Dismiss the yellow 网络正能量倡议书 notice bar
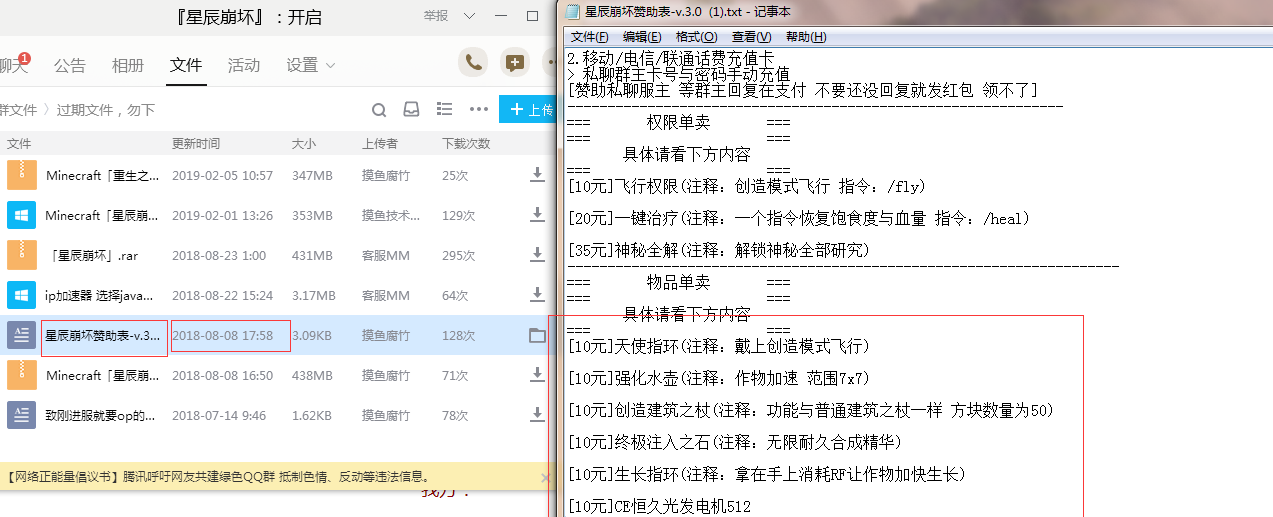The width and height of the screenshot is (1273, 517). 545,478
